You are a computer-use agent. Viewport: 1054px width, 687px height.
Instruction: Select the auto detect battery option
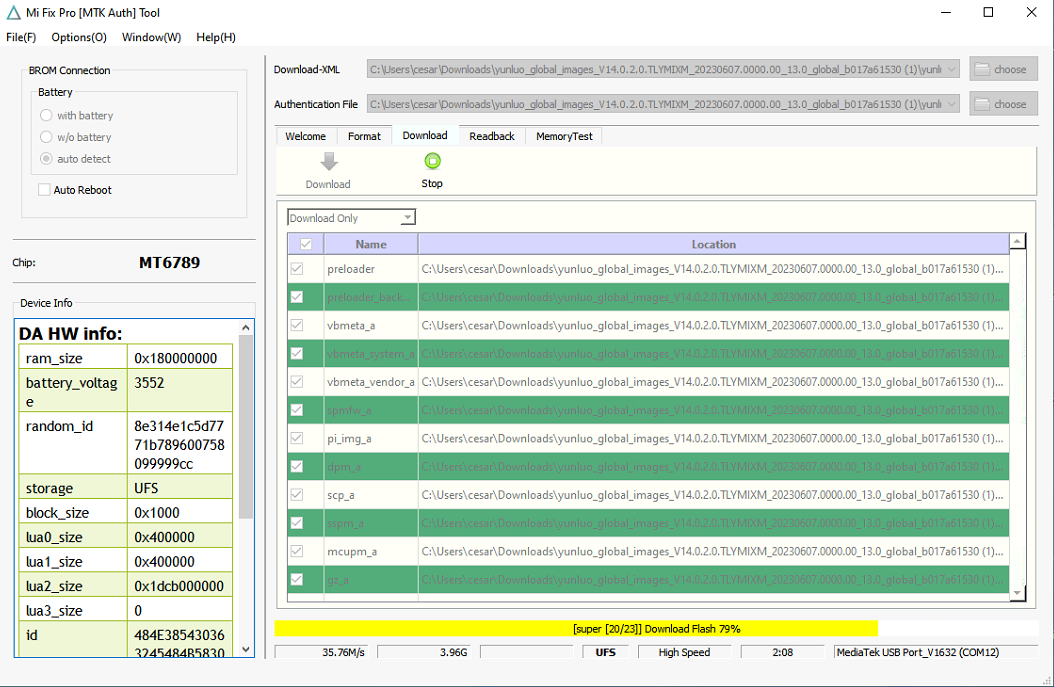46,159
